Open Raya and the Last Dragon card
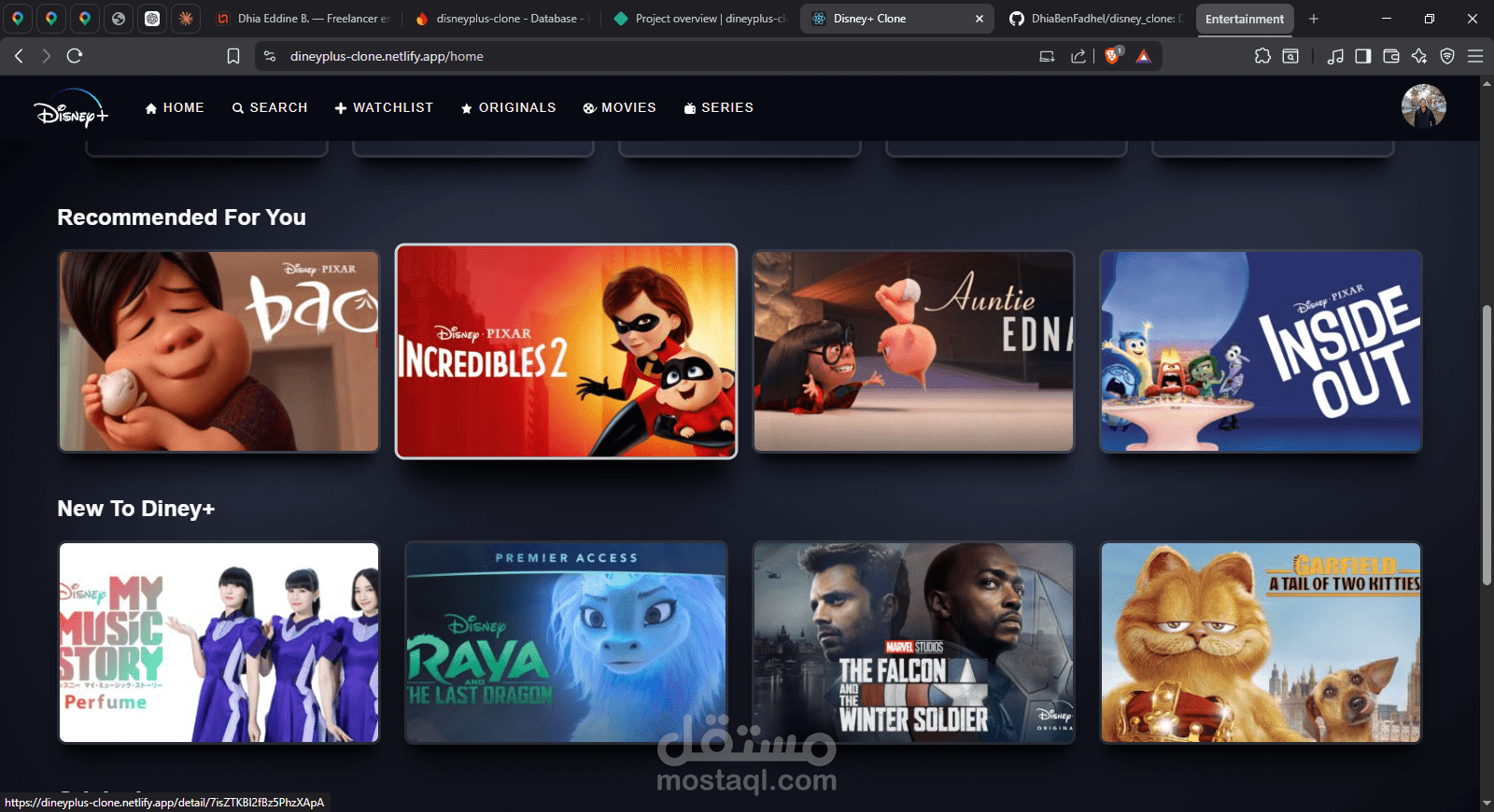Viewport: 1494px width, 812px height. click(566, 642)
